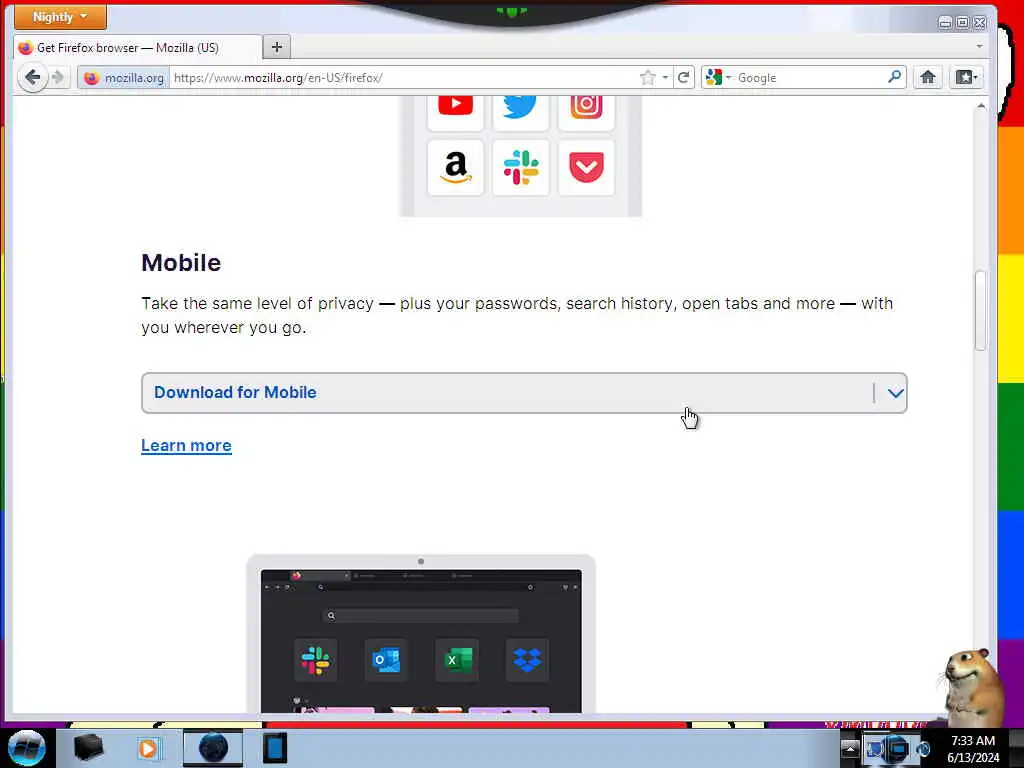Open the media player taskbar icon
1024x768 pixels.
coord(148,748)
